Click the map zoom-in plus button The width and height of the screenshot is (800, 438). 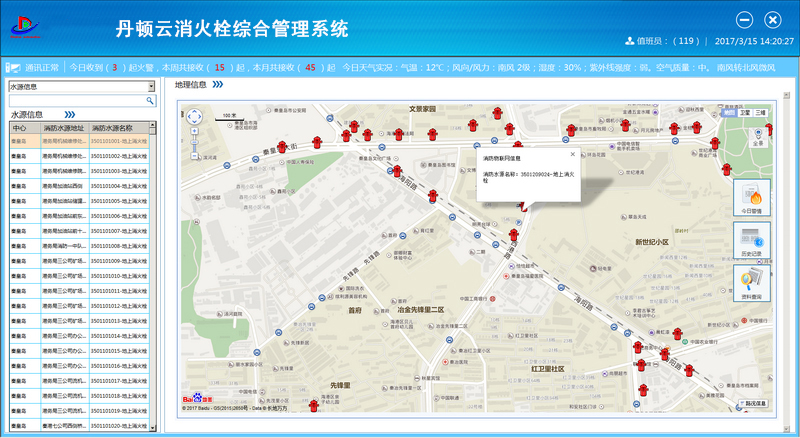click(194, 131)
